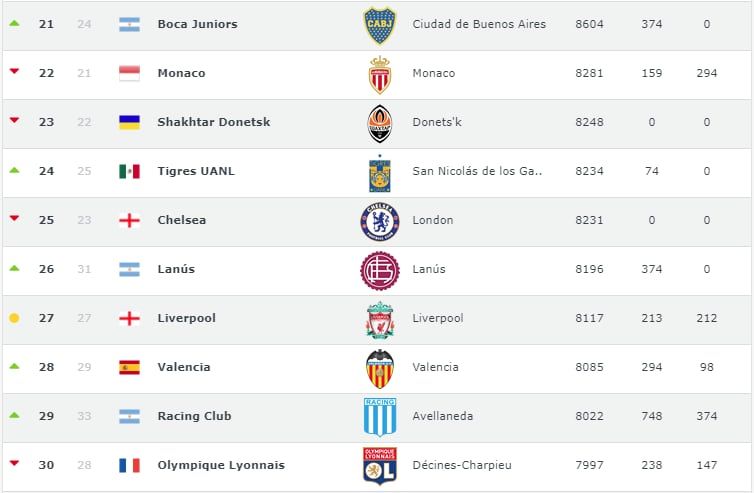
Task: Click the Tigres UANL club crest
Action: [379, 172]
